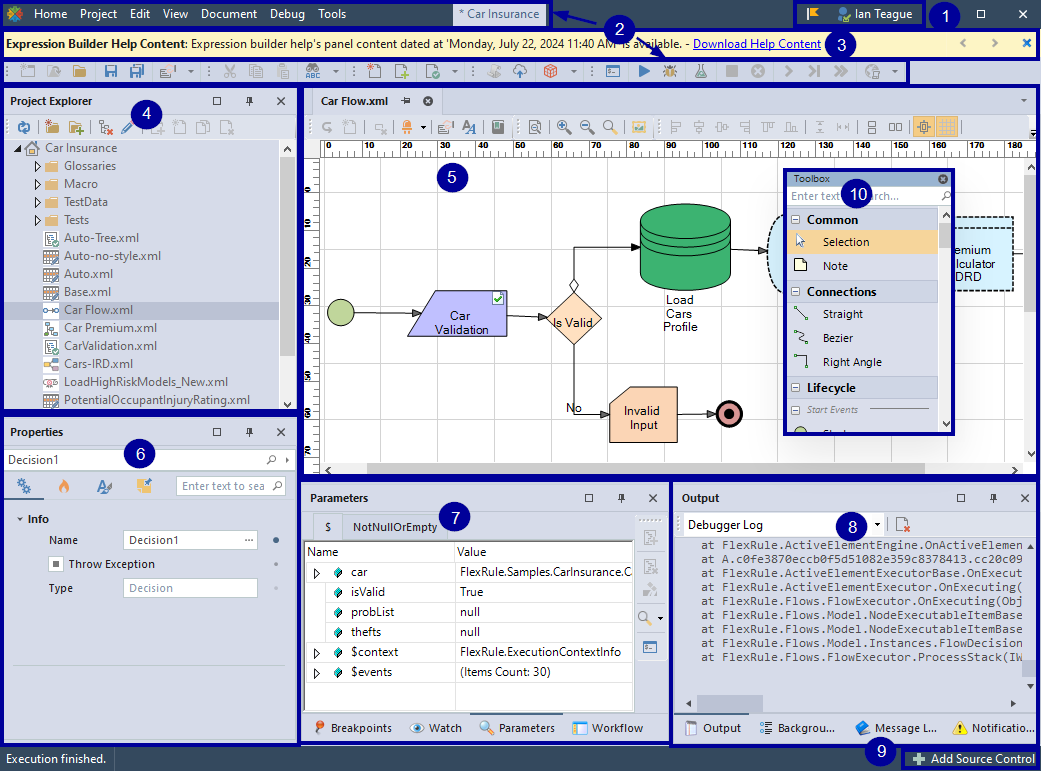The width and height of the screenshot is (1041, 771).
Task: Click the magnifier zoom icon in canvas toolbar
Action: (x=609, y=127)
